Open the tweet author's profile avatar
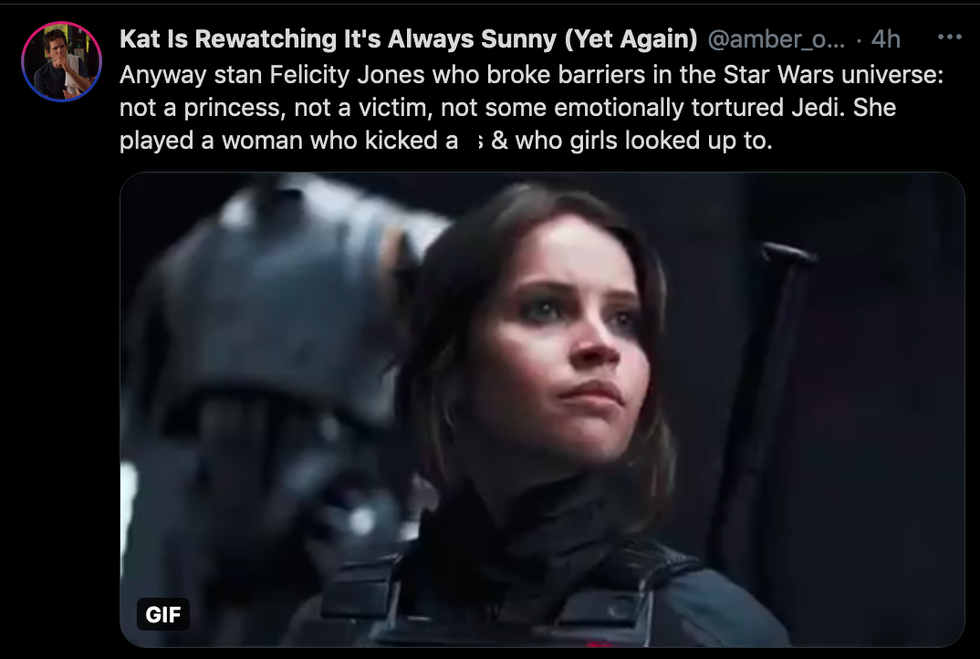This screenshot has width=980, height=659. (61, 61)
